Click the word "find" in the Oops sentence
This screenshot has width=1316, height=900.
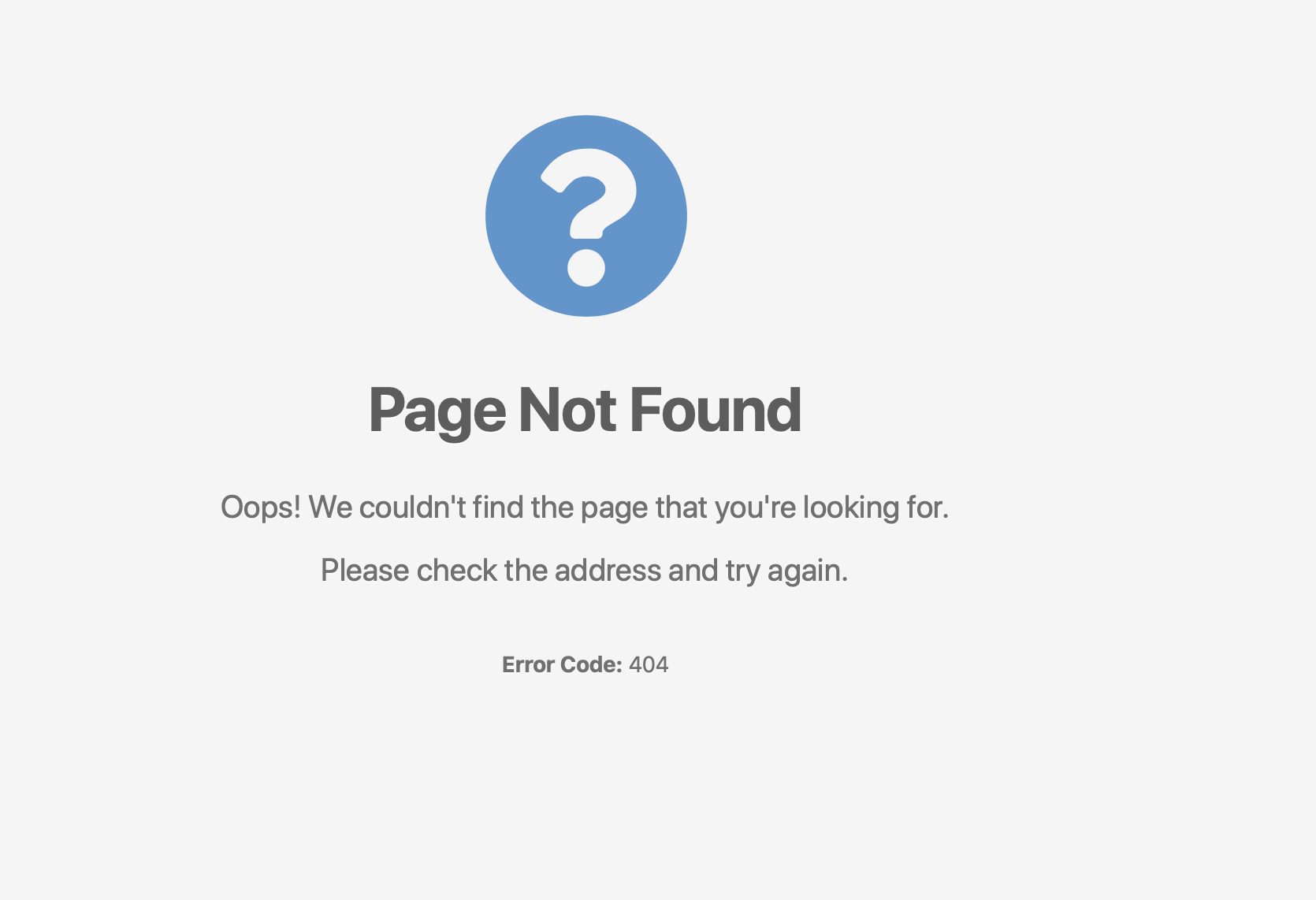498,507
